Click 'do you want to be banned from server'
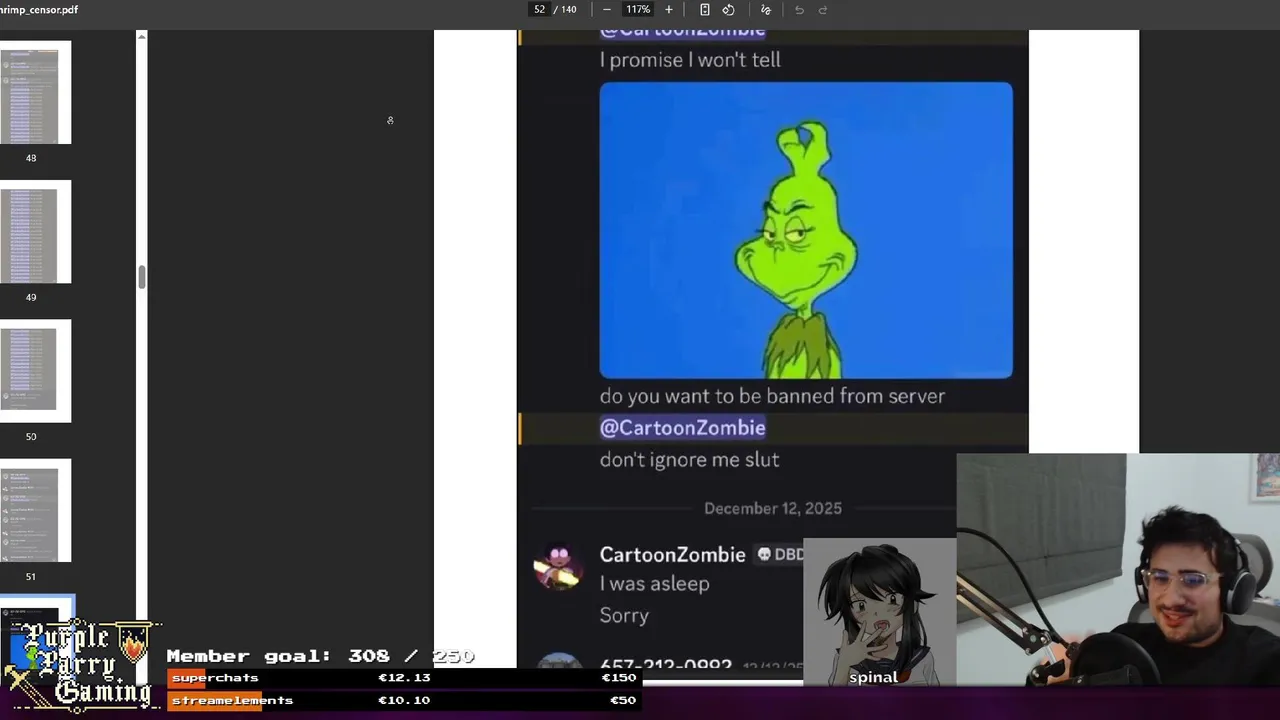This screenshot has height=720, width=1280. click(x=772, y=396)
